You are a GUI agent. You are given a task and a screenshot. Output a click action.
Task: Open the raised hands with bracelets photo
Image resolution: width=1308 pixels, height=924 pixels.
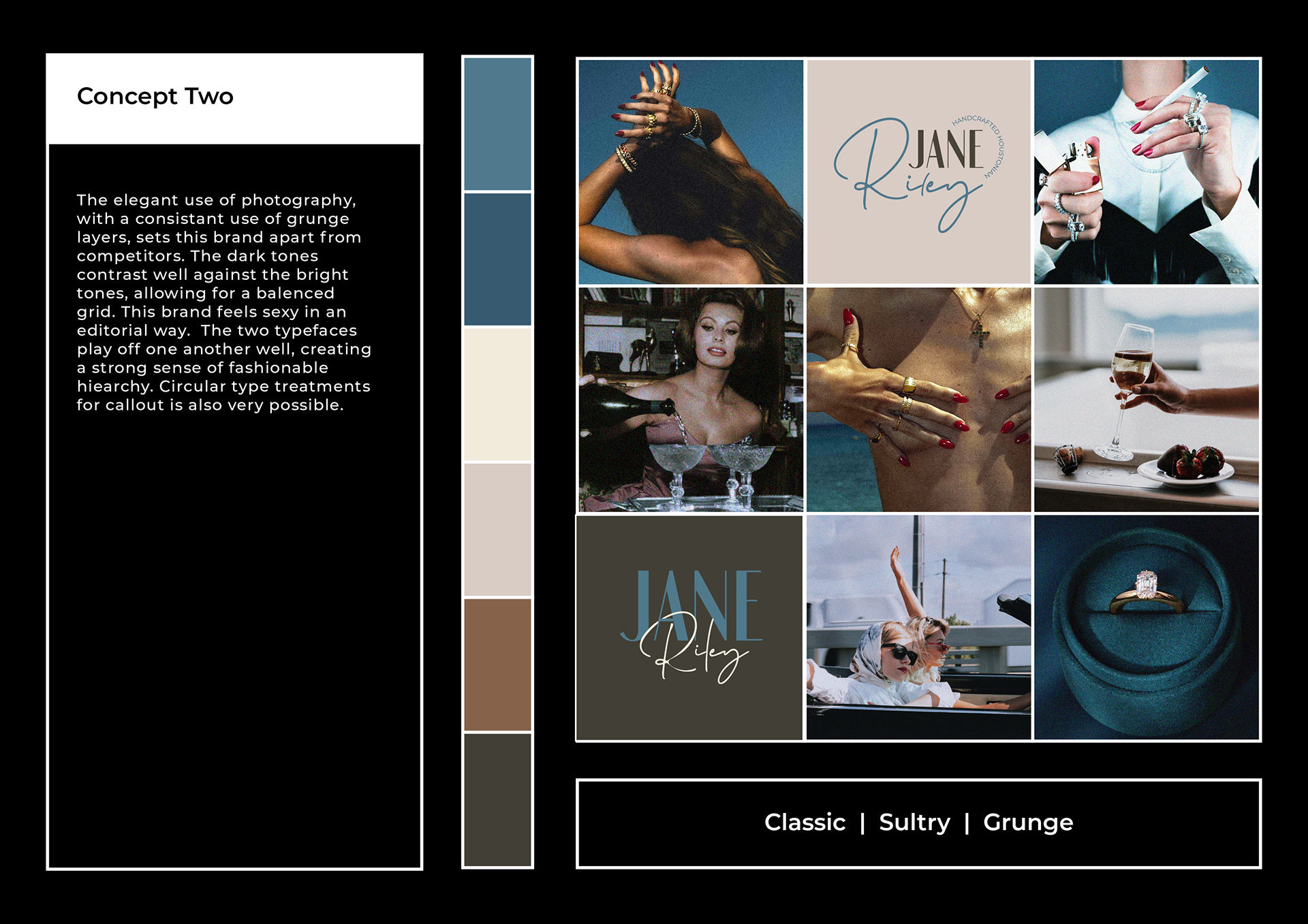point(691,172)
